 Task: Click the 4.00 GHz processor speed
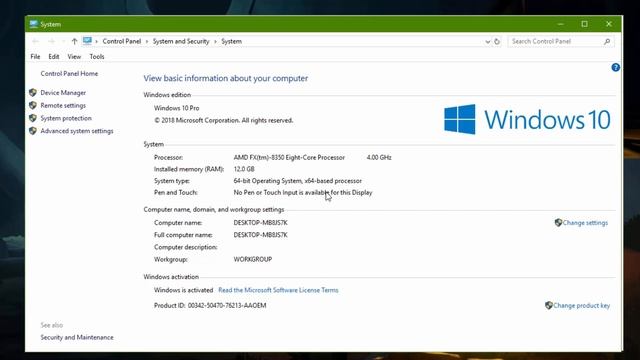[379, 157]
